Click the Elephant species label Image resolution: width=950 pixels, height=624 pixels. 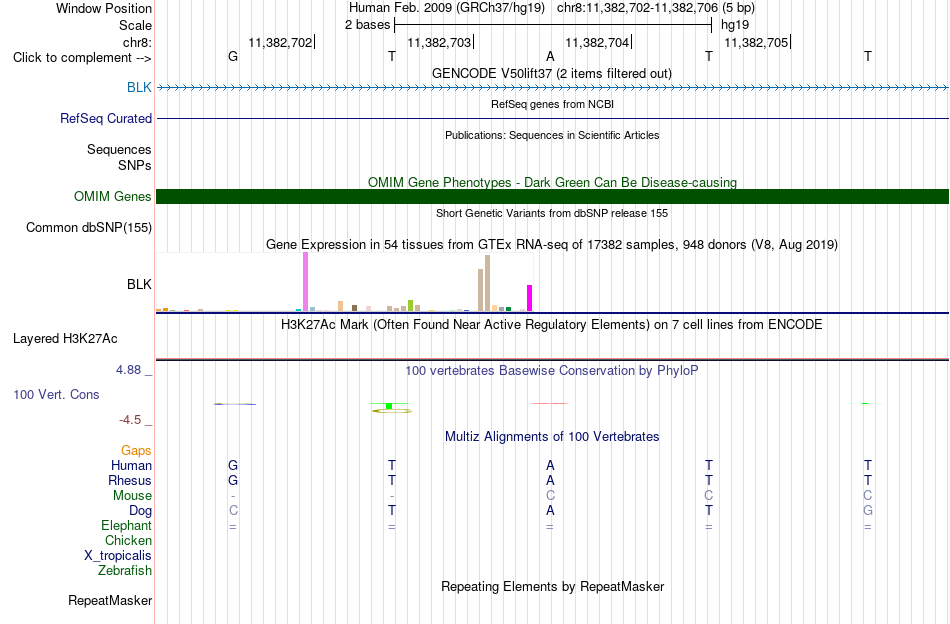pyautogui.click(x=126, y=525)
